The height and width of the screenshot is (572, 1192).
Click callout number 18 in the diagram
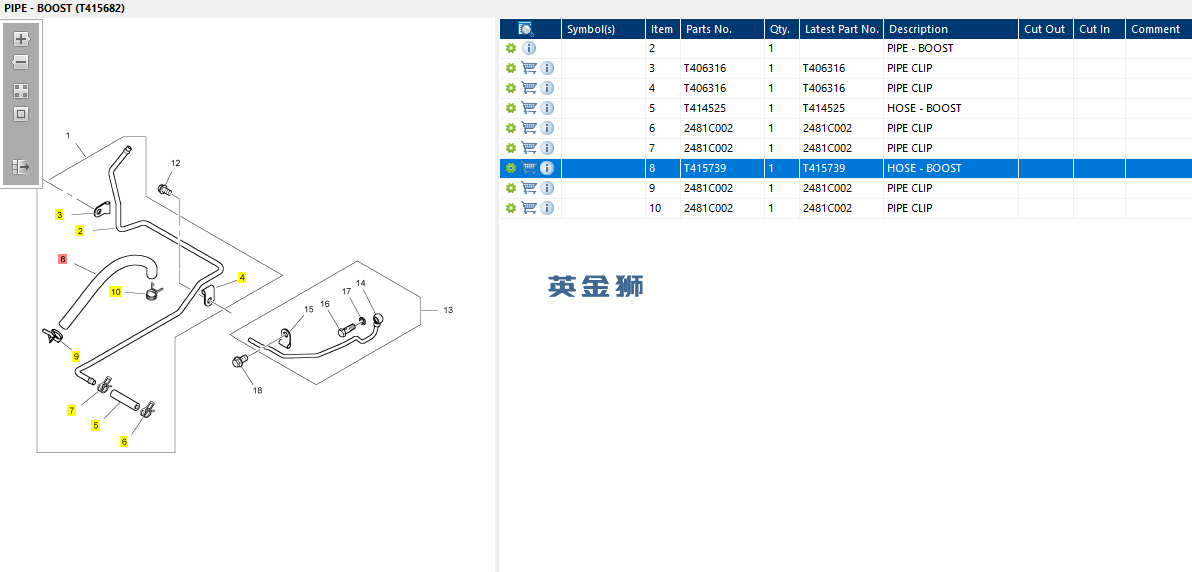(x=258, y=390)
